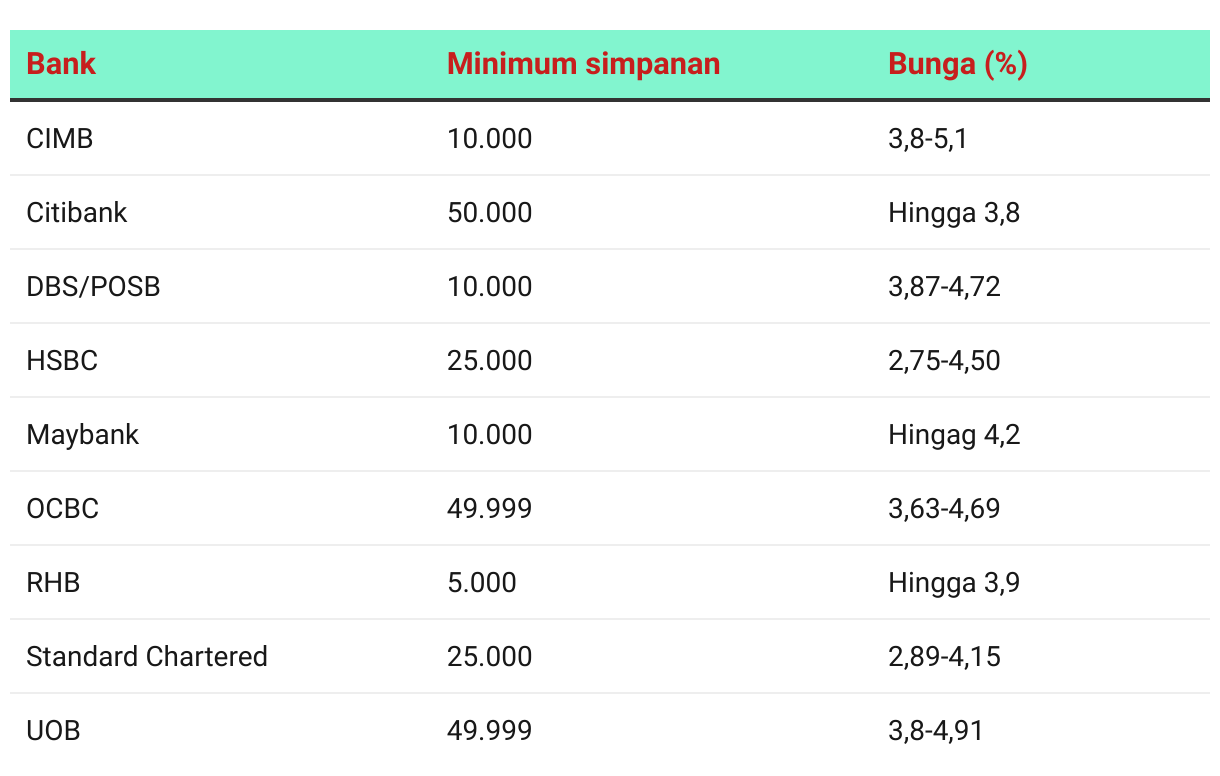This screenshot has height=776, width=1220.
Task: Select UOB's interest rate 3,8-4,91
Action: point(935,731)
